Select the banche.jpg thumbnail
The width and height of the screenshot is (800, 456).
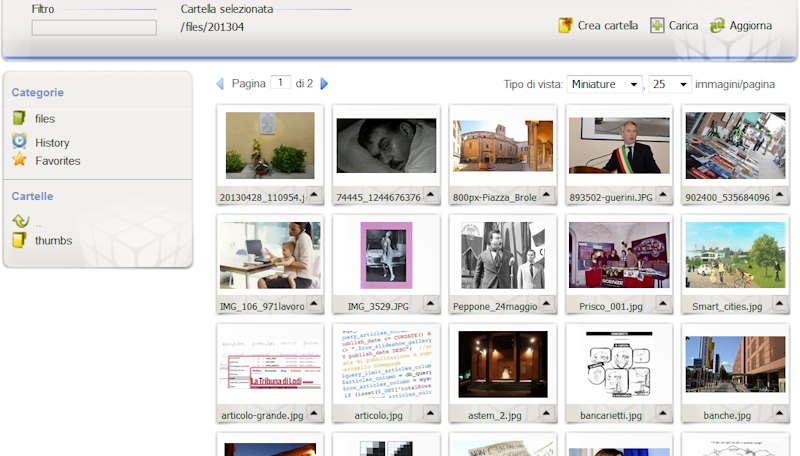(x=735, y=364)
